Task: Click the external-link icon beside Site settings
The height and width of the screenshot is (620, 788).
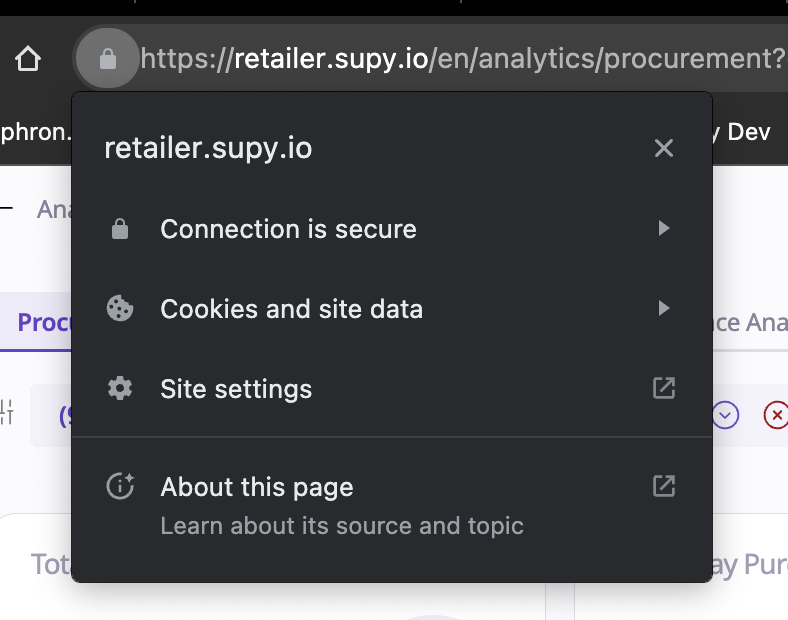Action: pos(663,388)
